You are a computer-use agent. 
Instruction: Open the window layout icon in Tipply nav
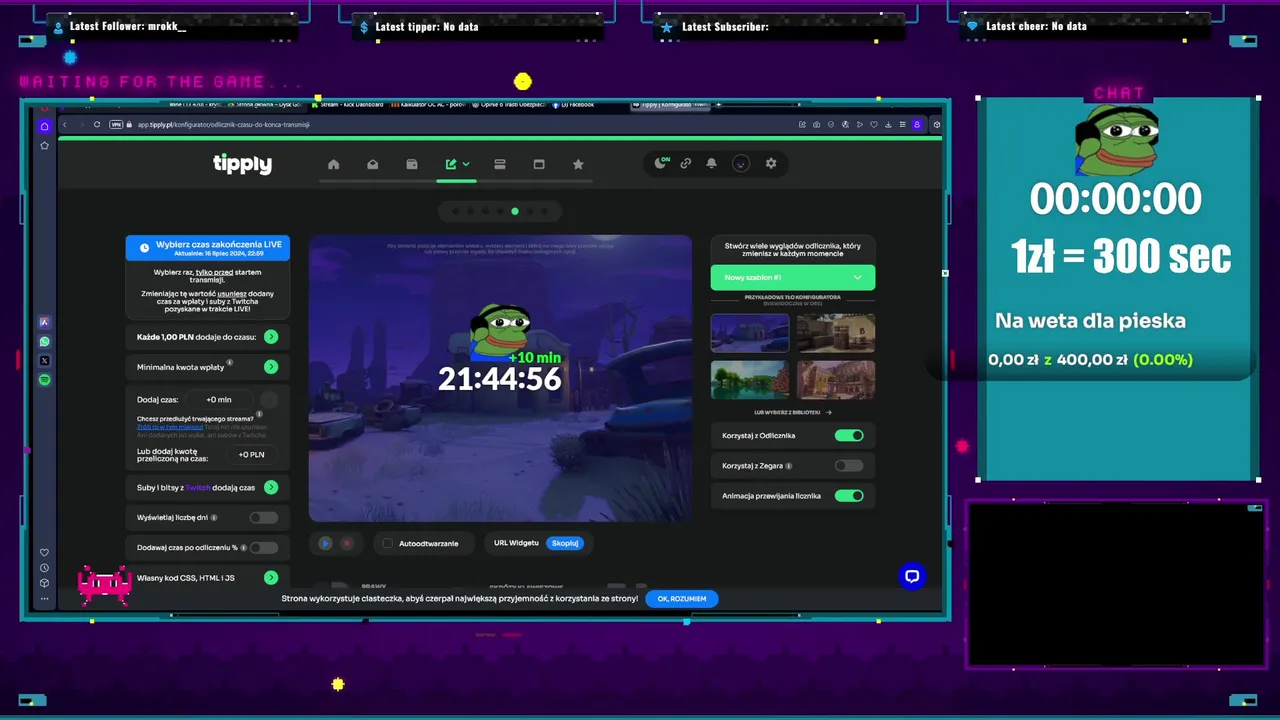point(539,164)
